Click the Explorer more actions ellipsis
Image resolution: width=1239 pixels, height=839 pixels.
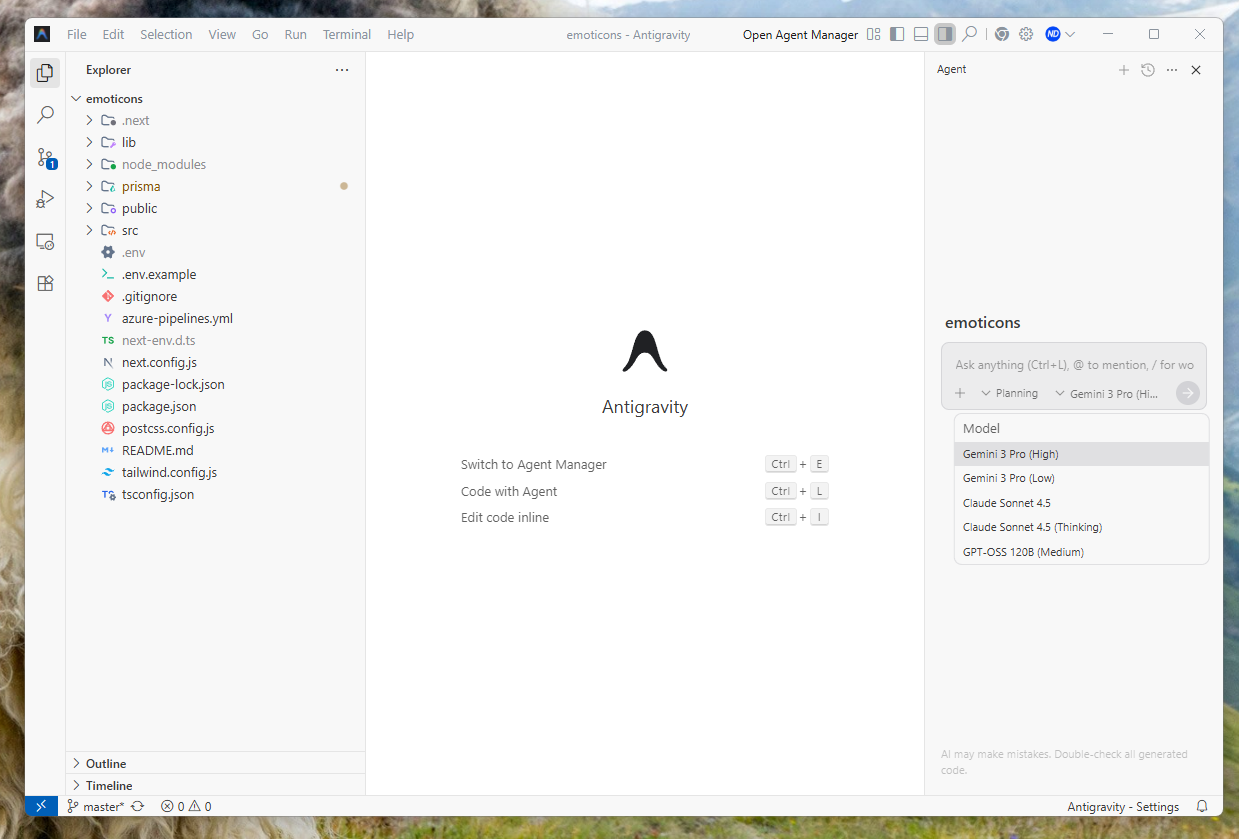(x=342, y=70)
